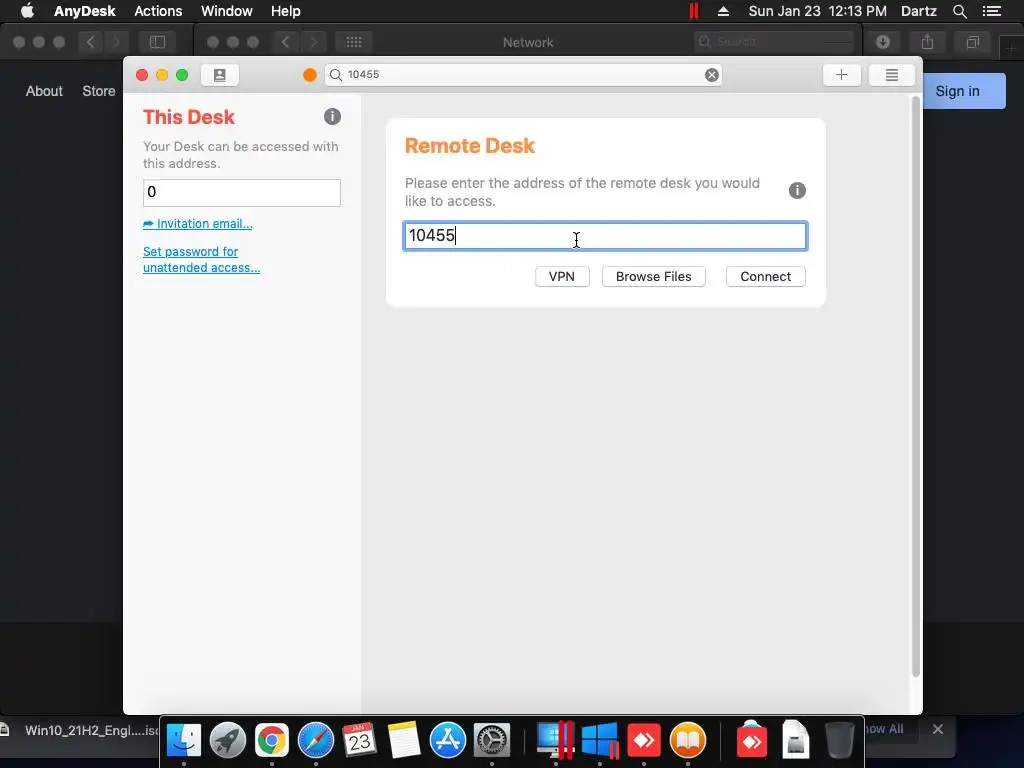Open the AnyDesk application menu
The width and height of the screenshot is (1024, 768).
(x=84, y=11)
